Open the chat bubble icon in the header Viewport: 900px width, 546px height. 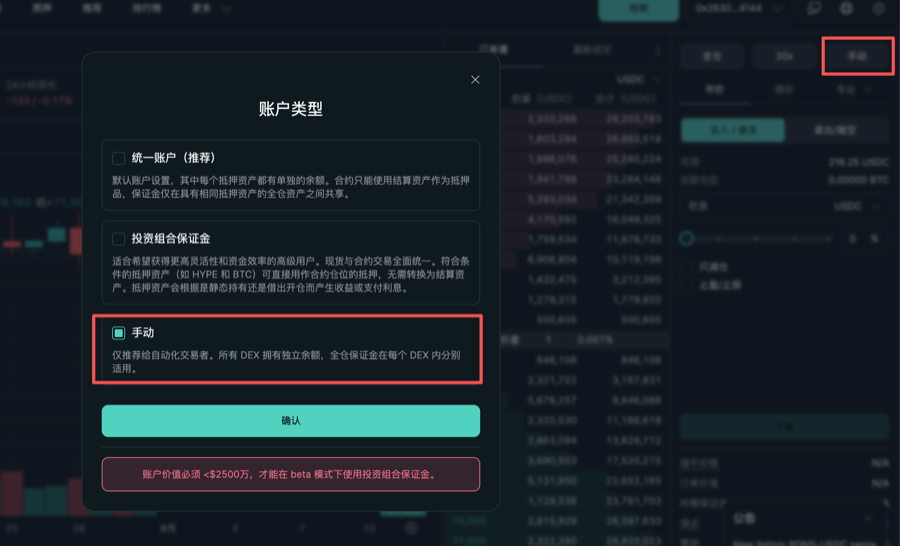pos(814,9)
